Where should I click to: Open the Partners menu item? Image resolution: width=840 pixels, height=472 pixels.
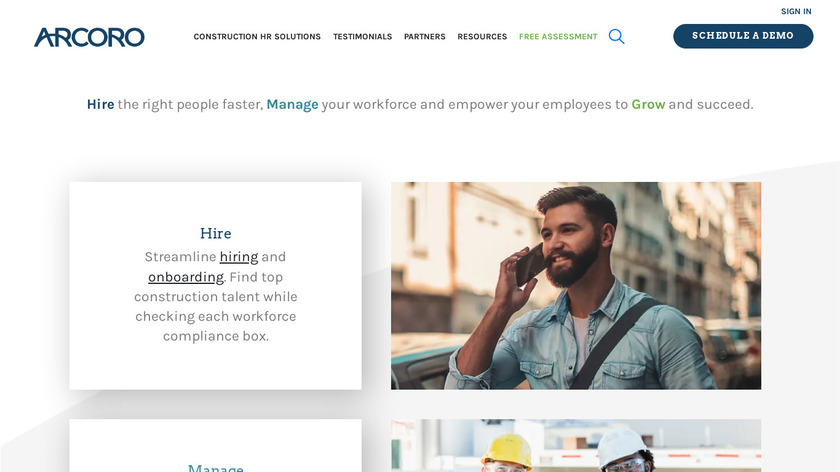(x=425, y=36)
